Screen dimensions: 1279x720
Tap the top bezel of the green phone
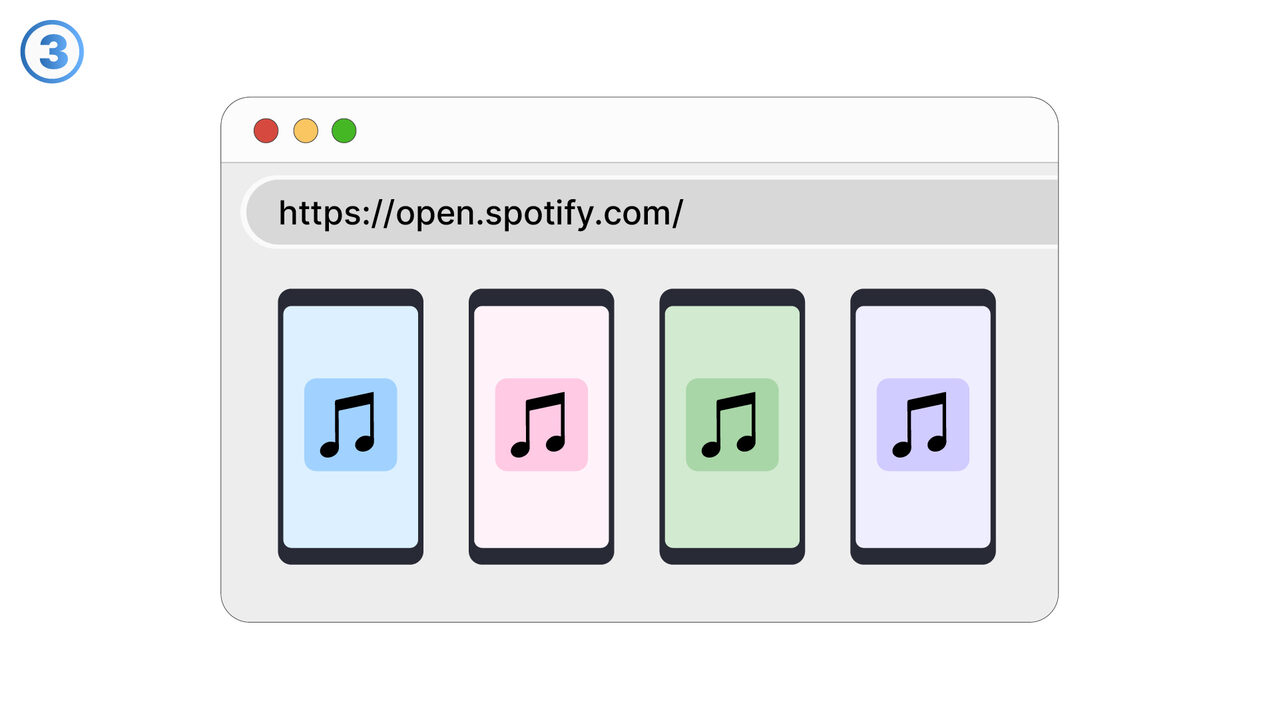[732, 297]
